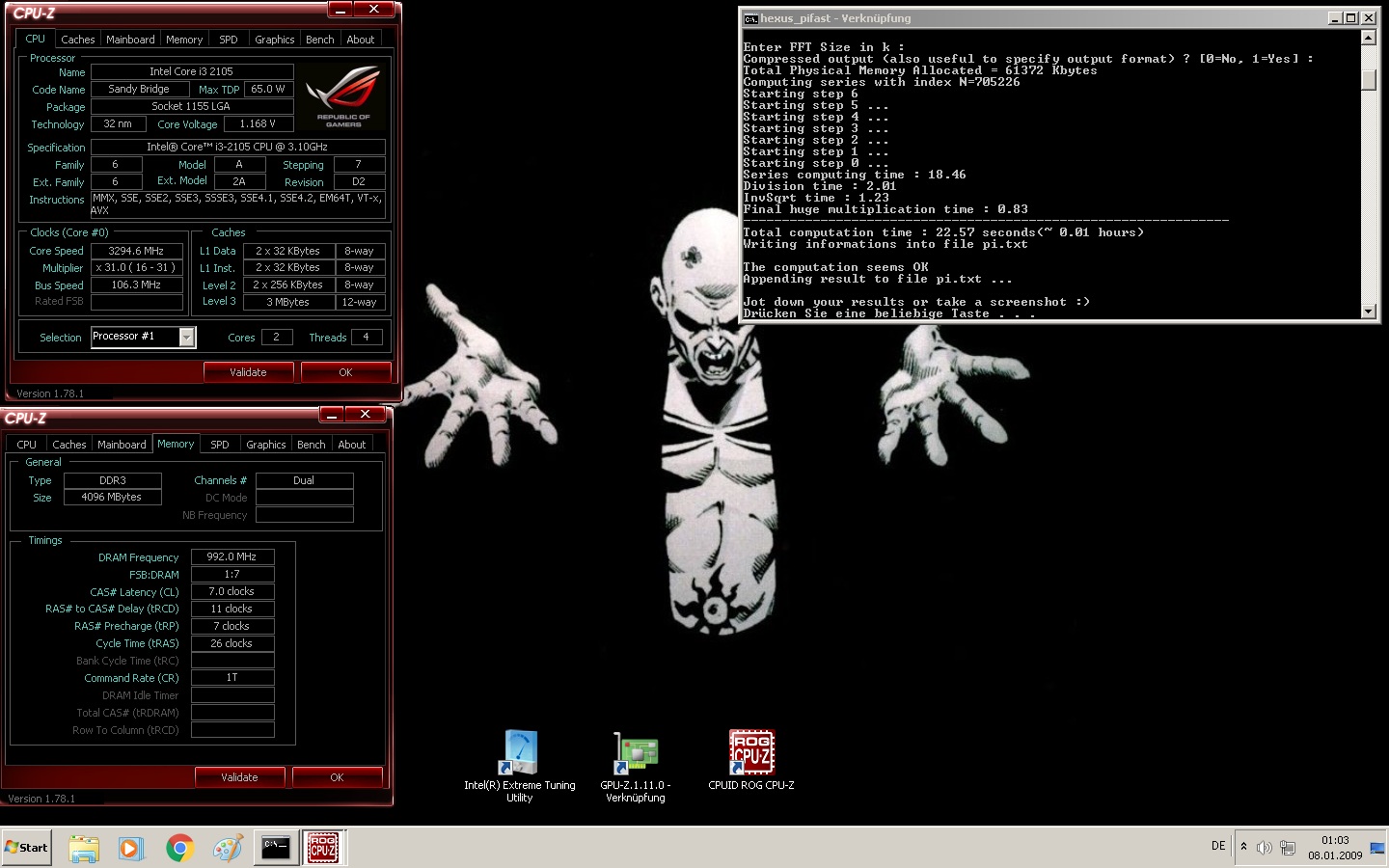1389x868 pixels.
Task: Click the volume speaker tray icon
Action: pos(1265,848)
